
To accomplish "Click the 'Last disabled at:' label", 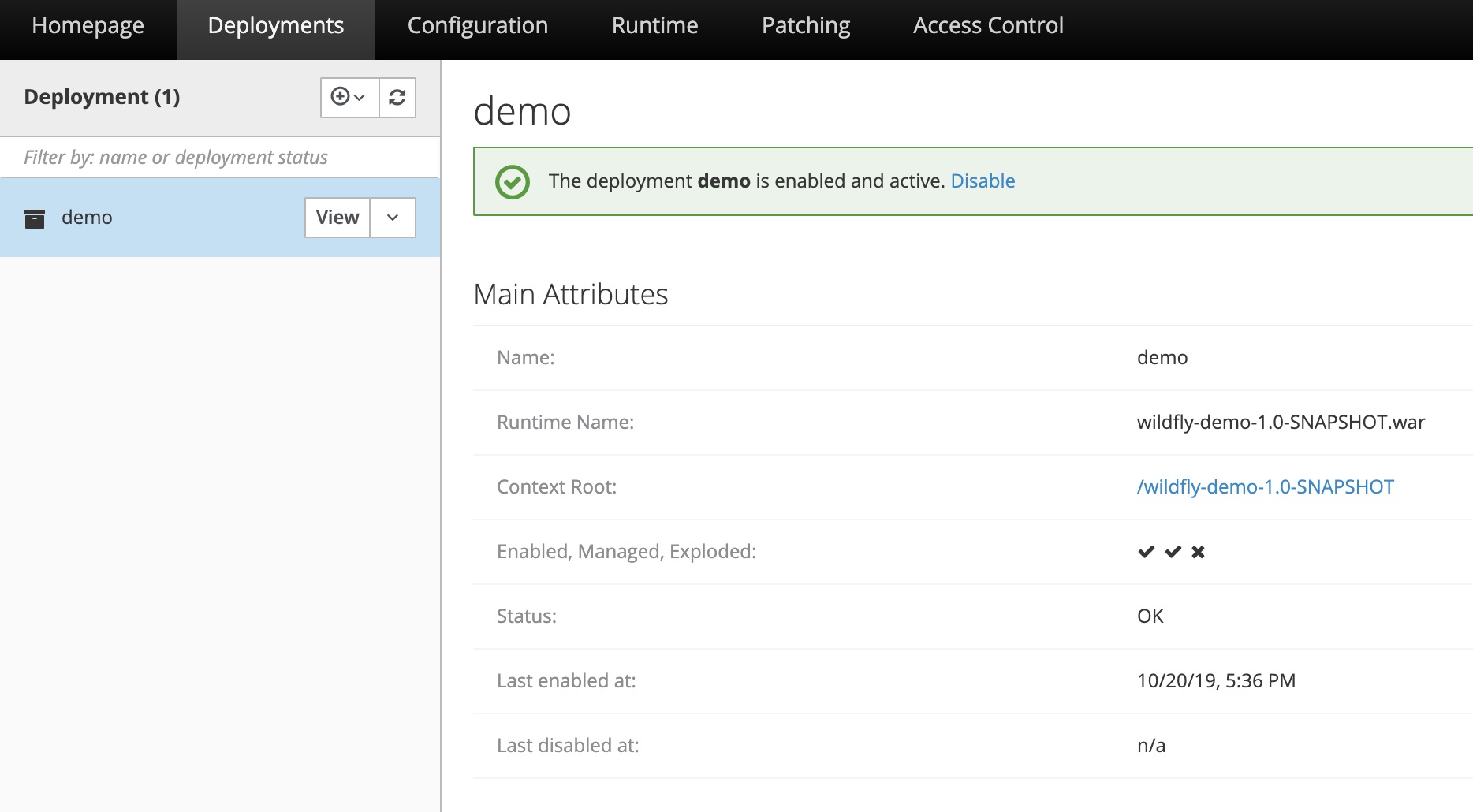I will pos(568,746).
